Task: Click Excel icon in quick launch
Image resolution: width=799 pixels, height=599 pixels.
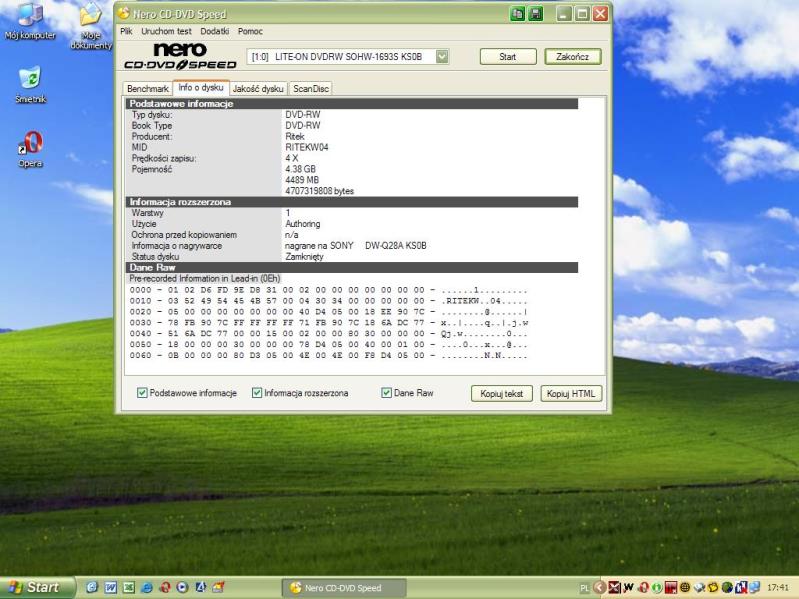Action: tap(129, 587)
